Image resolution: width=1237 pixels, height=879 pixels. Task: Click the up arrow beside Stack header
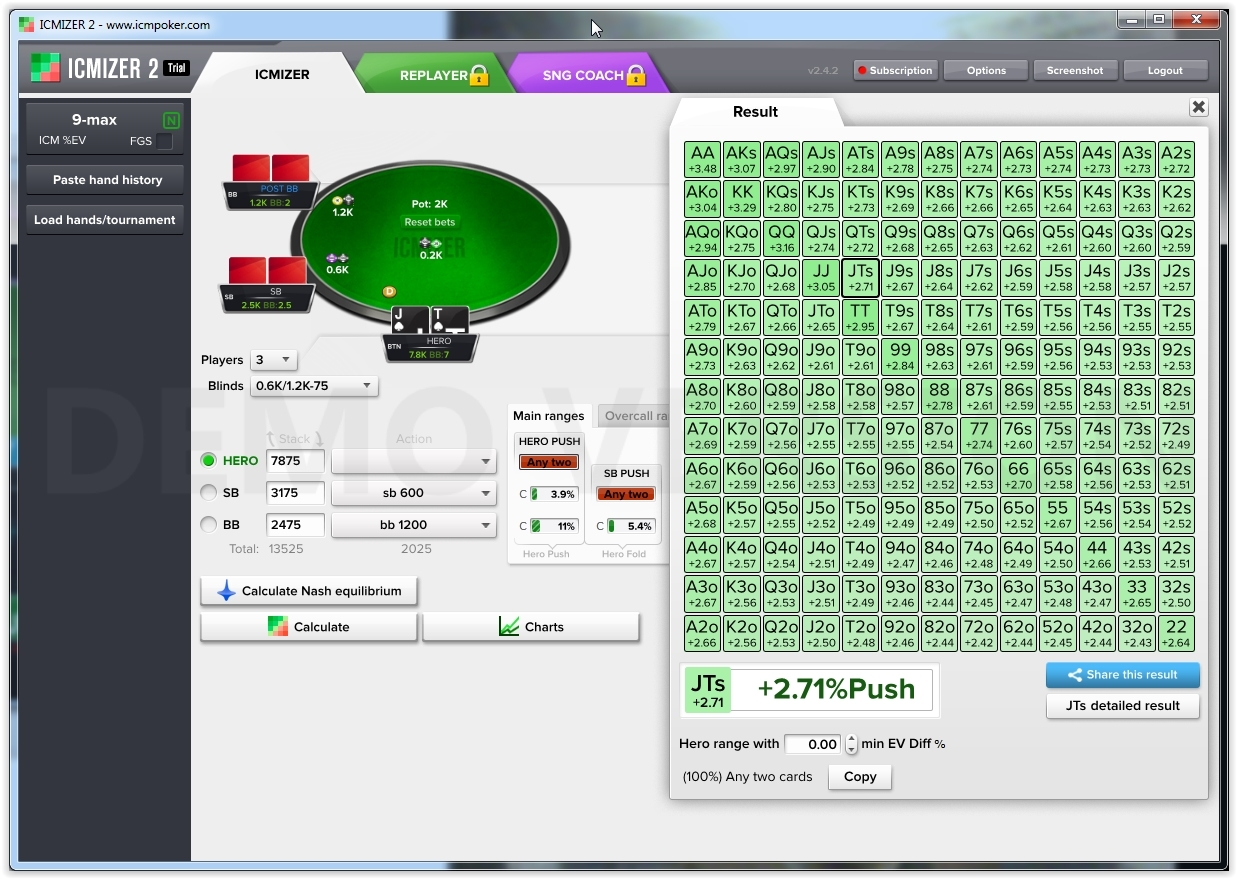(272, 439)
